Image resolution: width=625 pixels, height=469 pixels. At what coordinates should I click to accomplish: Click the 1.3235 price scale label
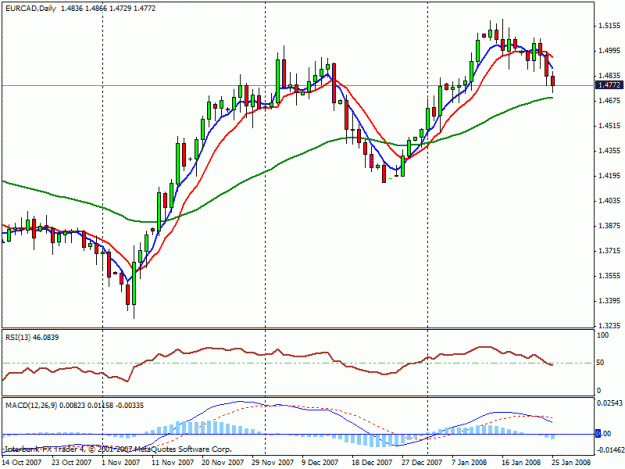pos(609,326)
